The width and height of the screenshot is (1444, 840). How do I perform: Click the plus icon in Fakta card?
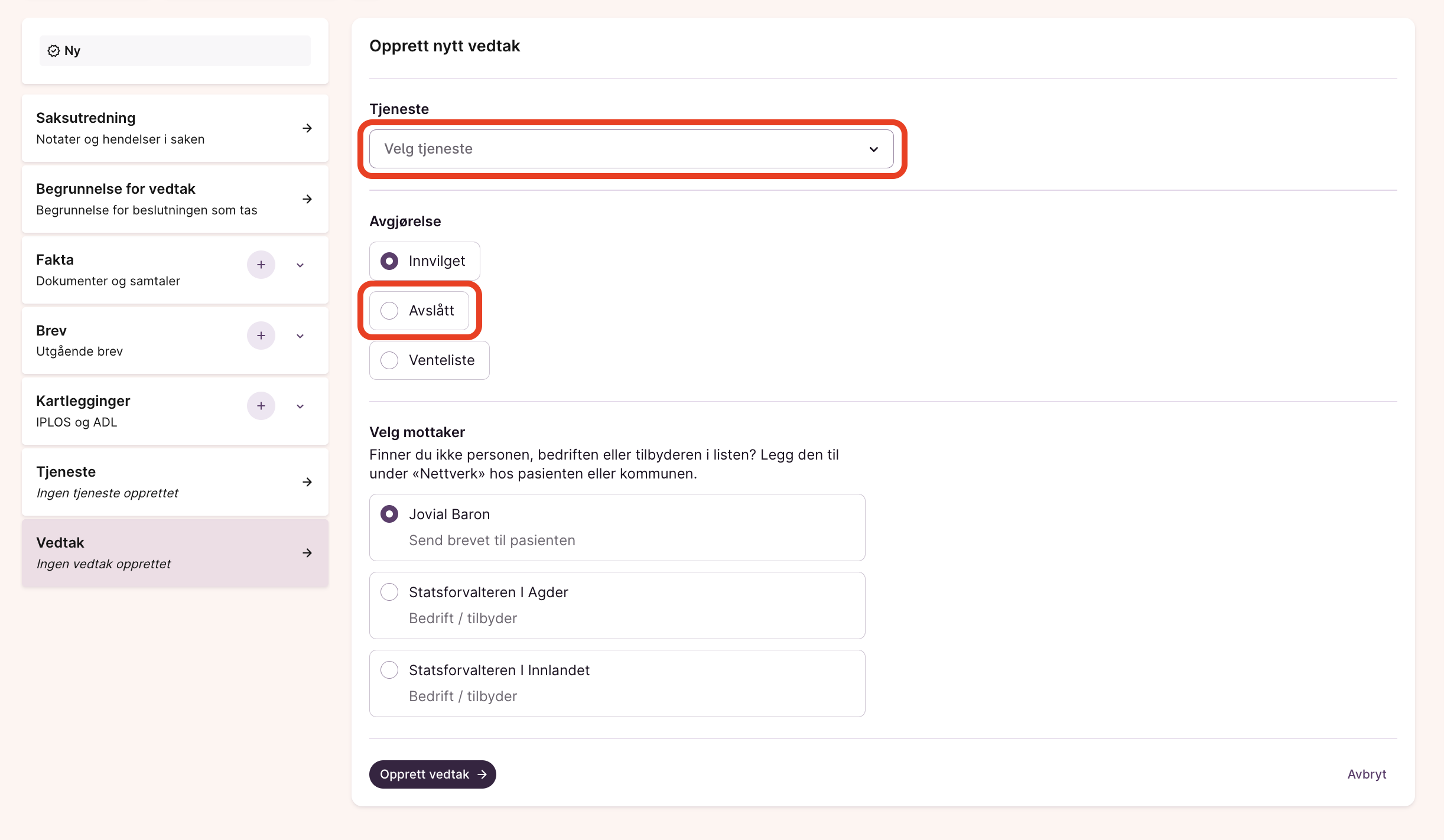pyautogui.click(x=261, y=265)
